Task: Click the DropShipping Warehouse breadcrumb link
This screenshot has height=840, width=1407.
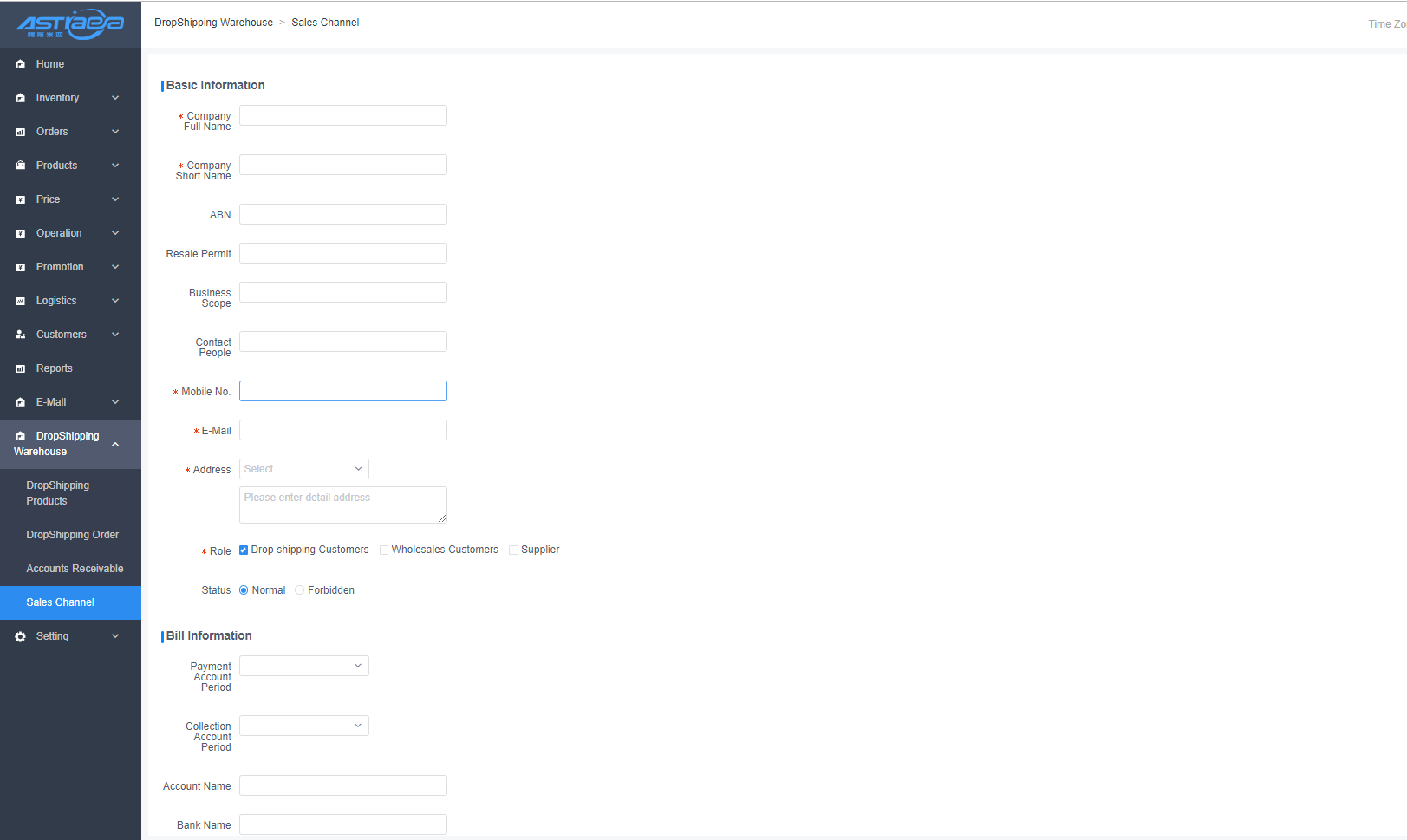Action: pyautogui.click(x=213, y=23)
